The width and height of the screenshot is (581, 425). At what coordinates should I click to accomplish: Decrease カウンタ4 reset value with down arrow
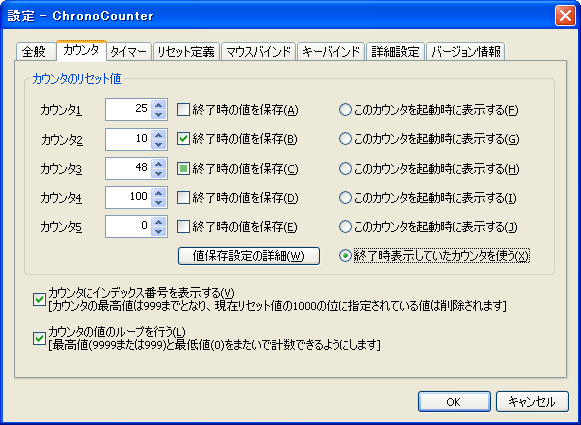pyautogui.click(x=159, y=202)
